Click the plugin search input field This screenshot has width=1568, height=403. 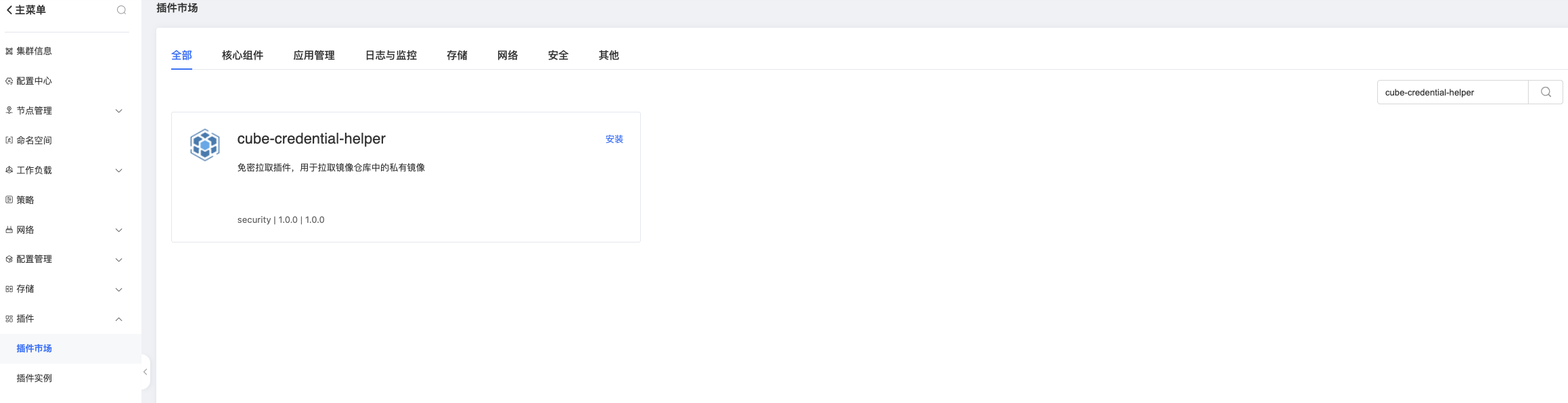click(1452, 92)
